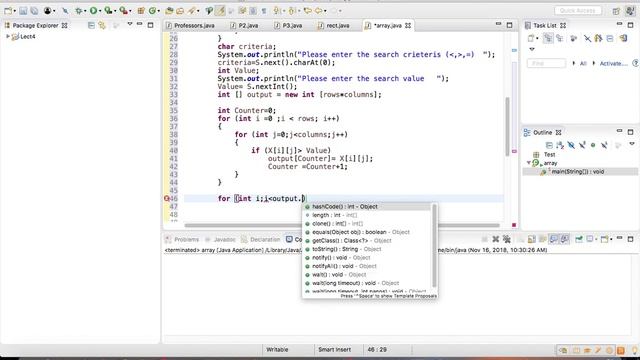
Task: Select Test package in Outline
Action: pos(549,155)
